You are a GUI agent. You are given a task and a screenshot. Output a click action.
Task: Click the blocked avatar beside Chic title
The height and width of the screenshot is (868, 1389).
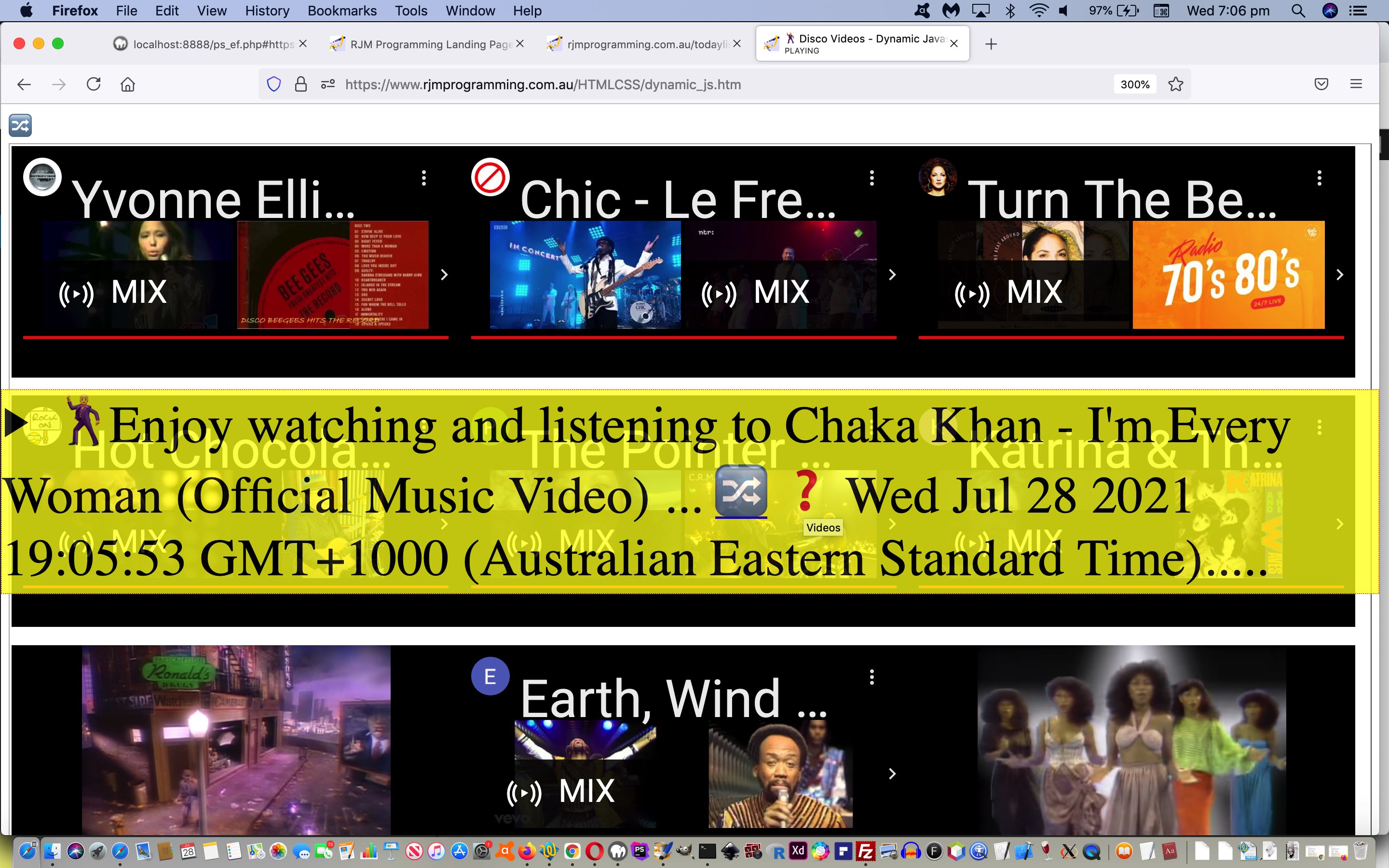pos(490,177)
